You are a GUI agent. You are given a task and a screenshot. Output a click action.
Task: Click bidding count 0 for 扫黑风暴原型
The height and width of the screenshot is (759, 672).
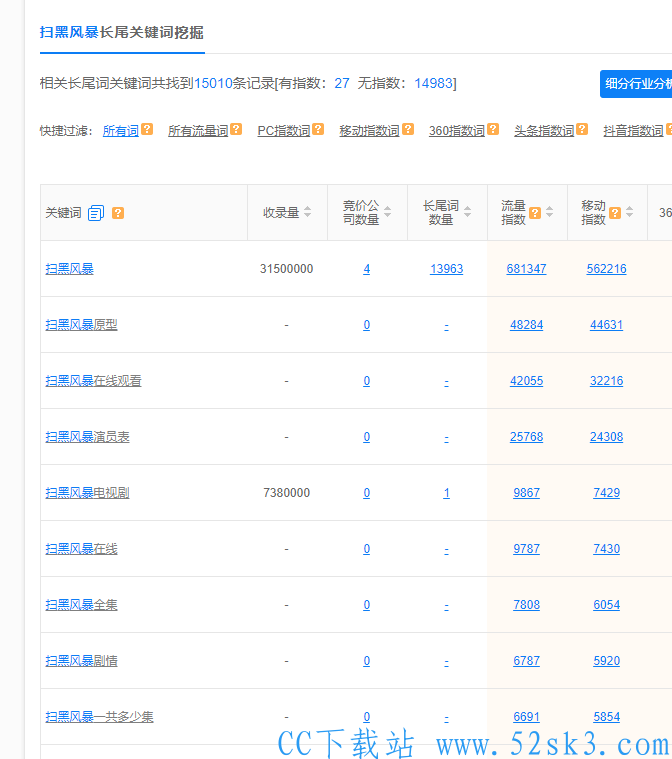(367, 325)
